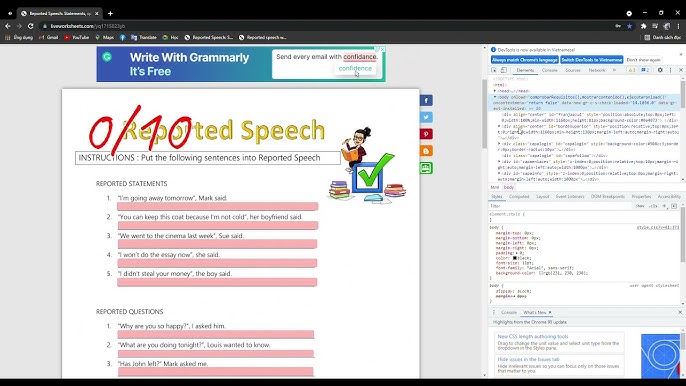The image size is (686, 386).
Task: Open a new browser tab with plus
Action: (110, 14)
